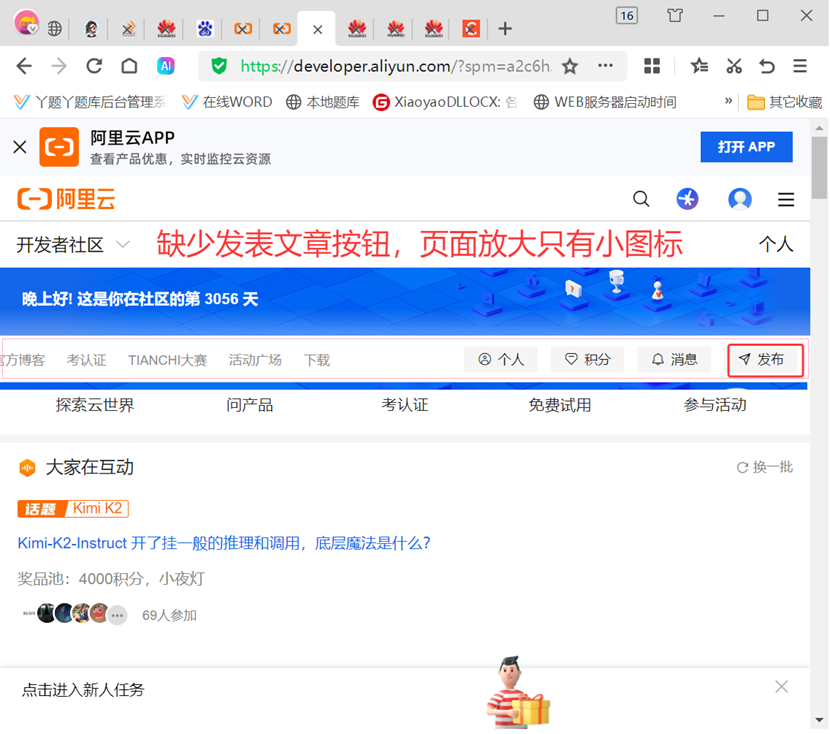Switch to the cartoon avatar tab
This screenshot has height=734, width=830.
(x=91, y=29)
